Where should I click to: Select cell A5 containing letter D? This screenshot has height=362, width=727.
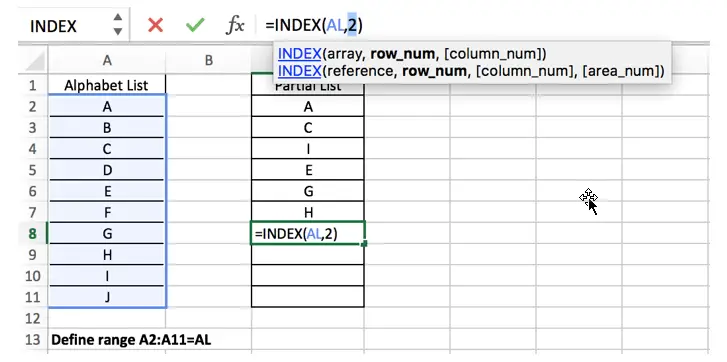click(x=107, y=170)
